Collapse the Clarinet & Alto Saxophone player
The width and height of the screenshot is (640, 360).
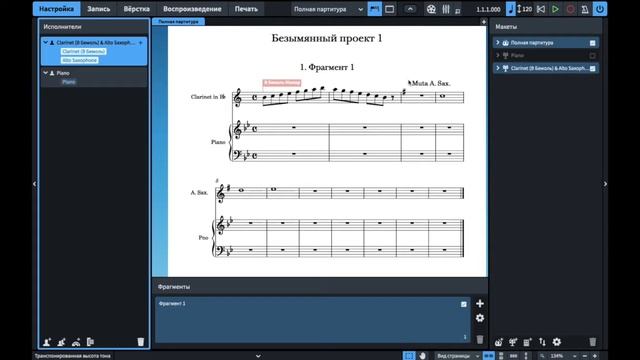click(x=46, y=42)
